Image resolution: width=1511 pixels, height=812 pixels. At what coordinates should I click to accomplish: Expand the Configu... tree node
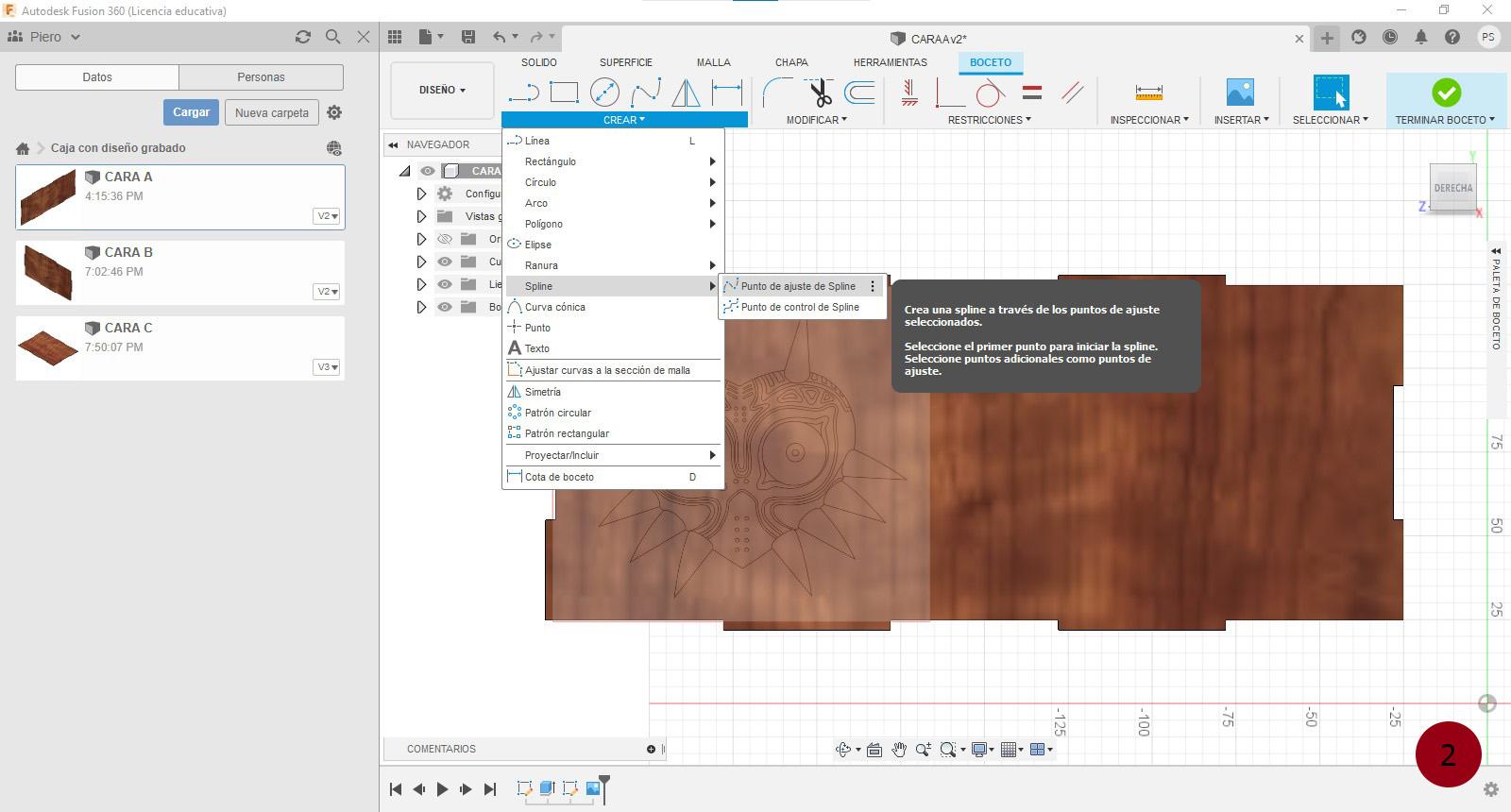421,194
